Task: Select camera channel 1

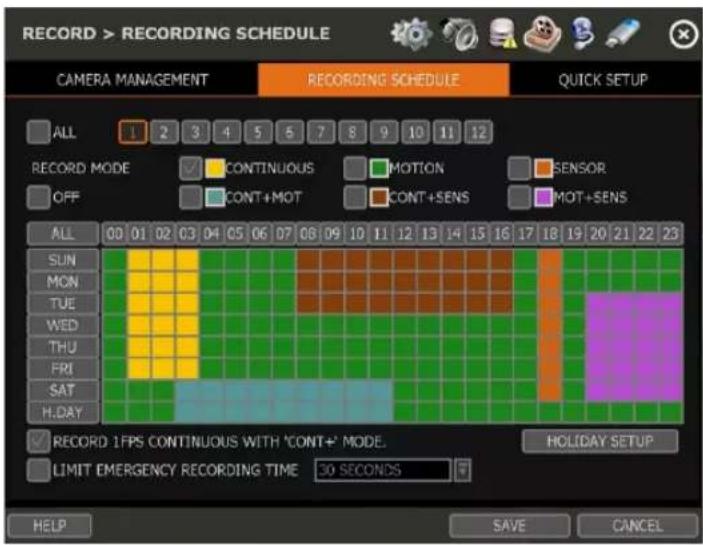Action: 133,132
